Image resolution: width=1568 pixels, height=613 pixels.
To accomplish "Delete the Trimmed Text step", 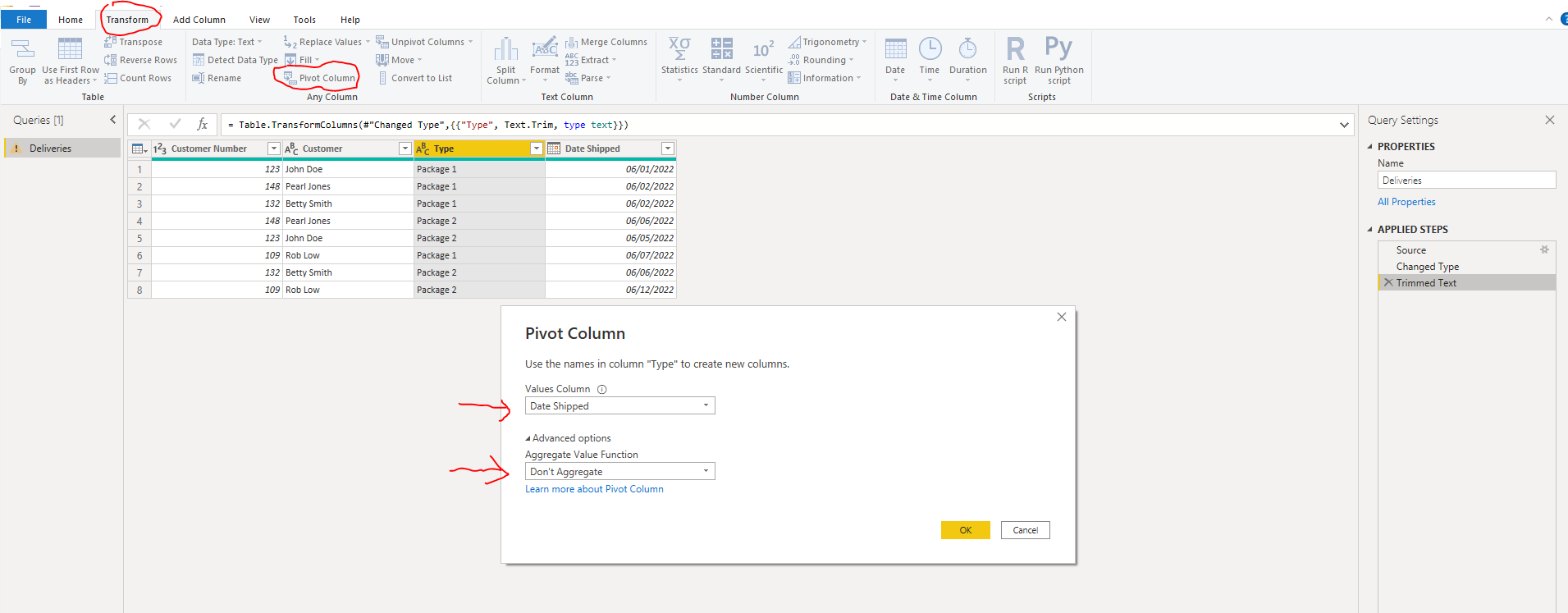I will click(1388, 282).
